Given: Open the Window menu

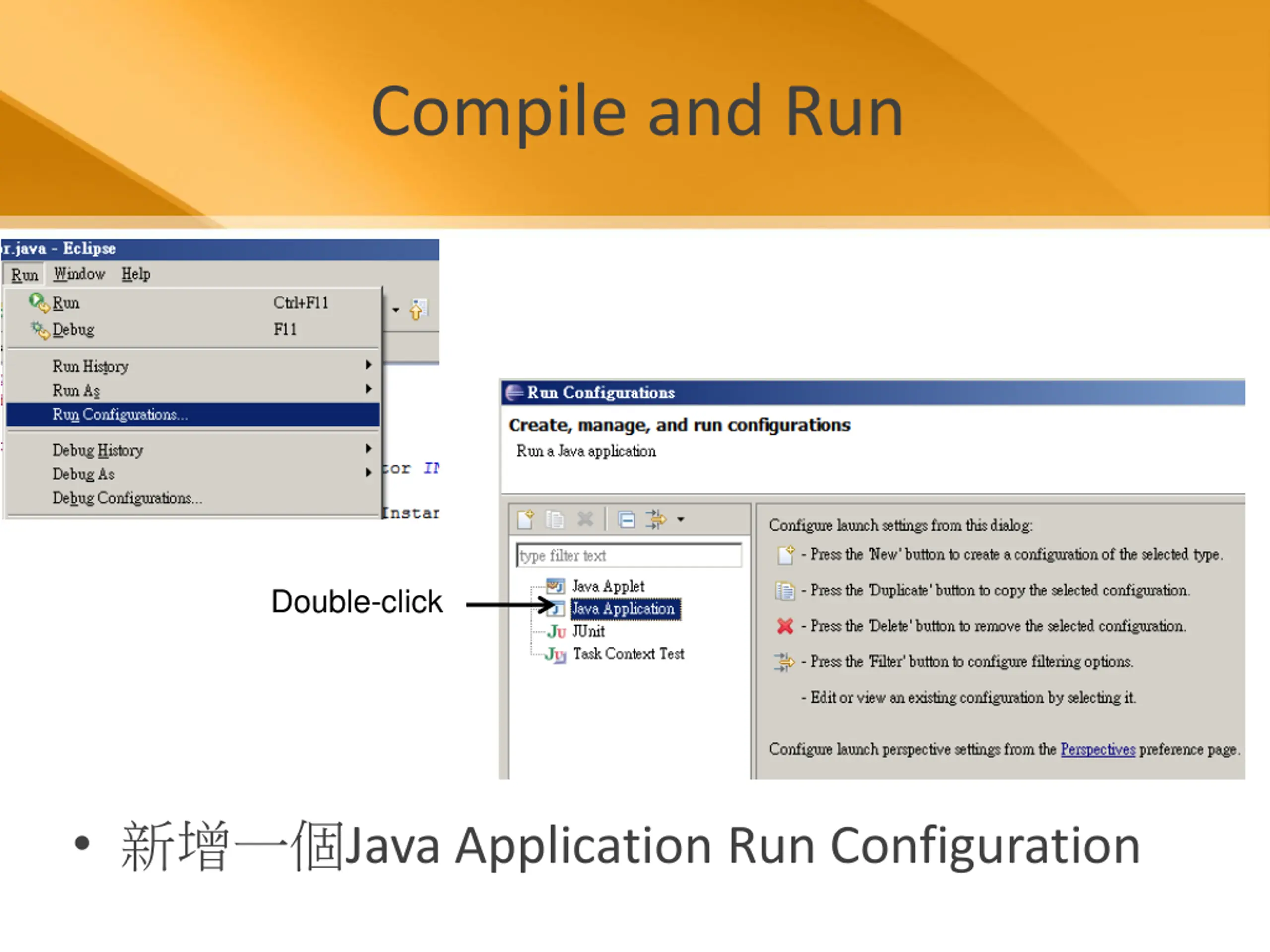Looking at the screenshot, I should 79,274.
